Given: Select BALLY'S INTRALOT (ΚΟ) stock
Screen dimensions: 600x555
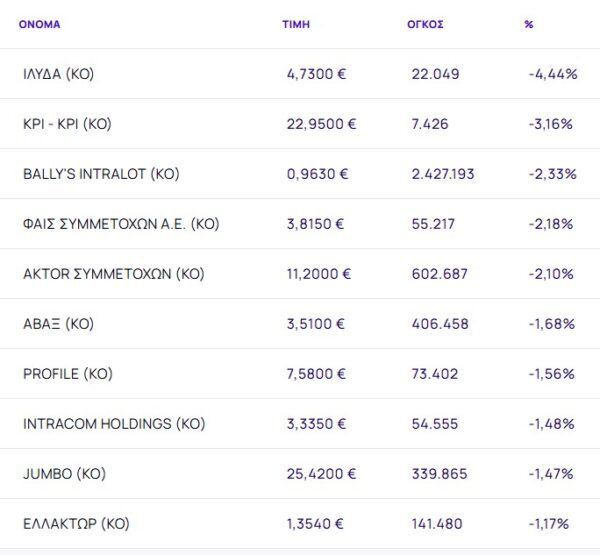Looking at the screenshot, I should (x=101, y=174).
